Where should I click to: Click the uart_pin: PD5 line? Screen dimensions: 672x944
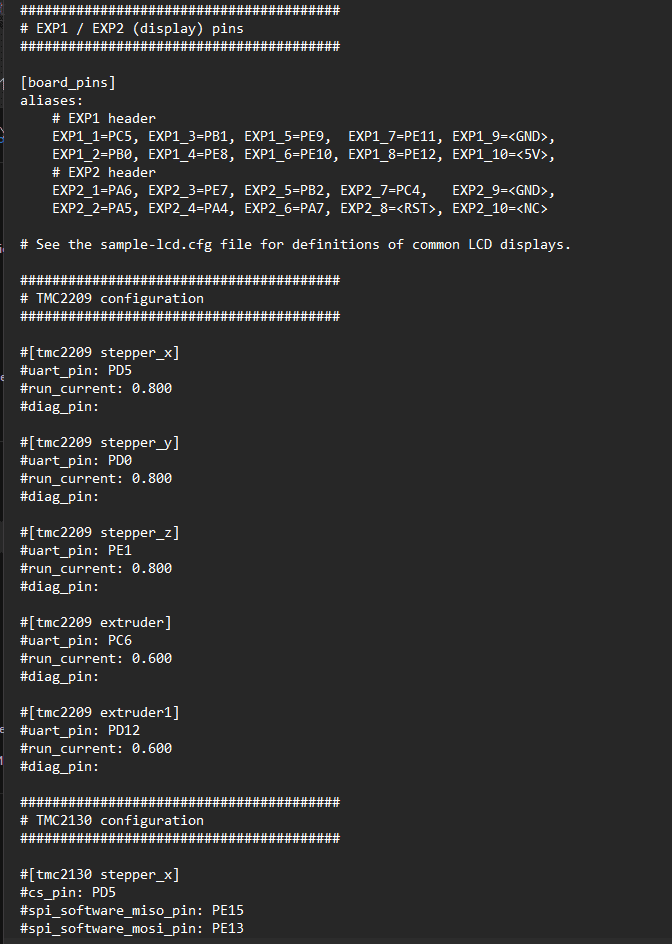click(x=76, y=371)
